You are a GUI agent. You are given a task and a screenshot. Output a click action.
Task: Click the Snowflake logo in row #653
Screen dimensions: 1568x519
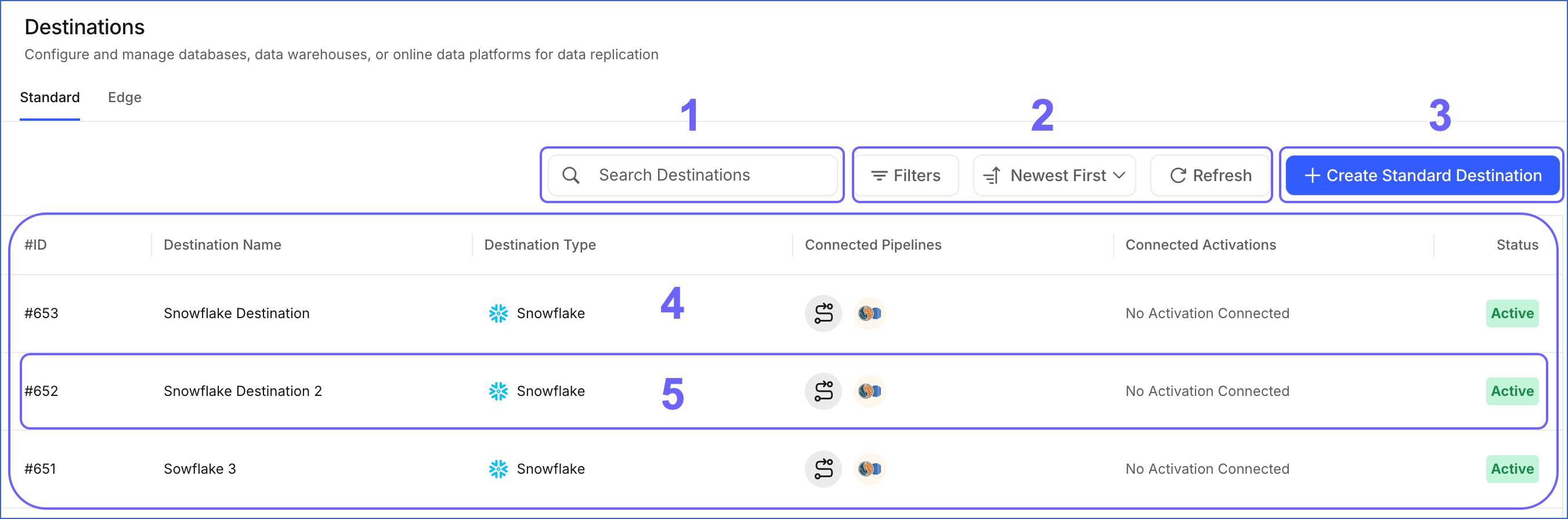498,313
